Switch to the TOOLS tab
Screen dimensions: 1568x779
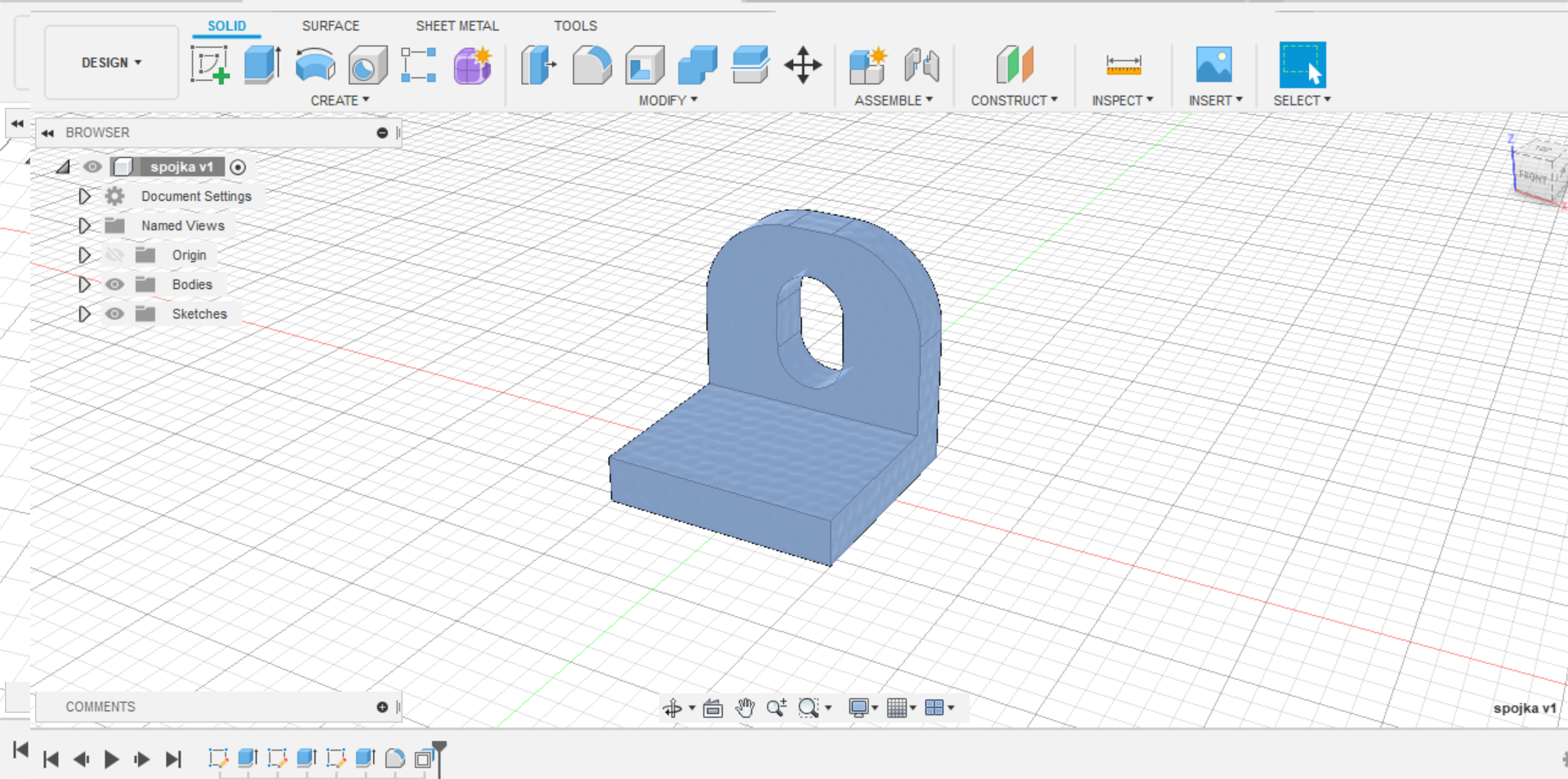[x=575, y=26]
